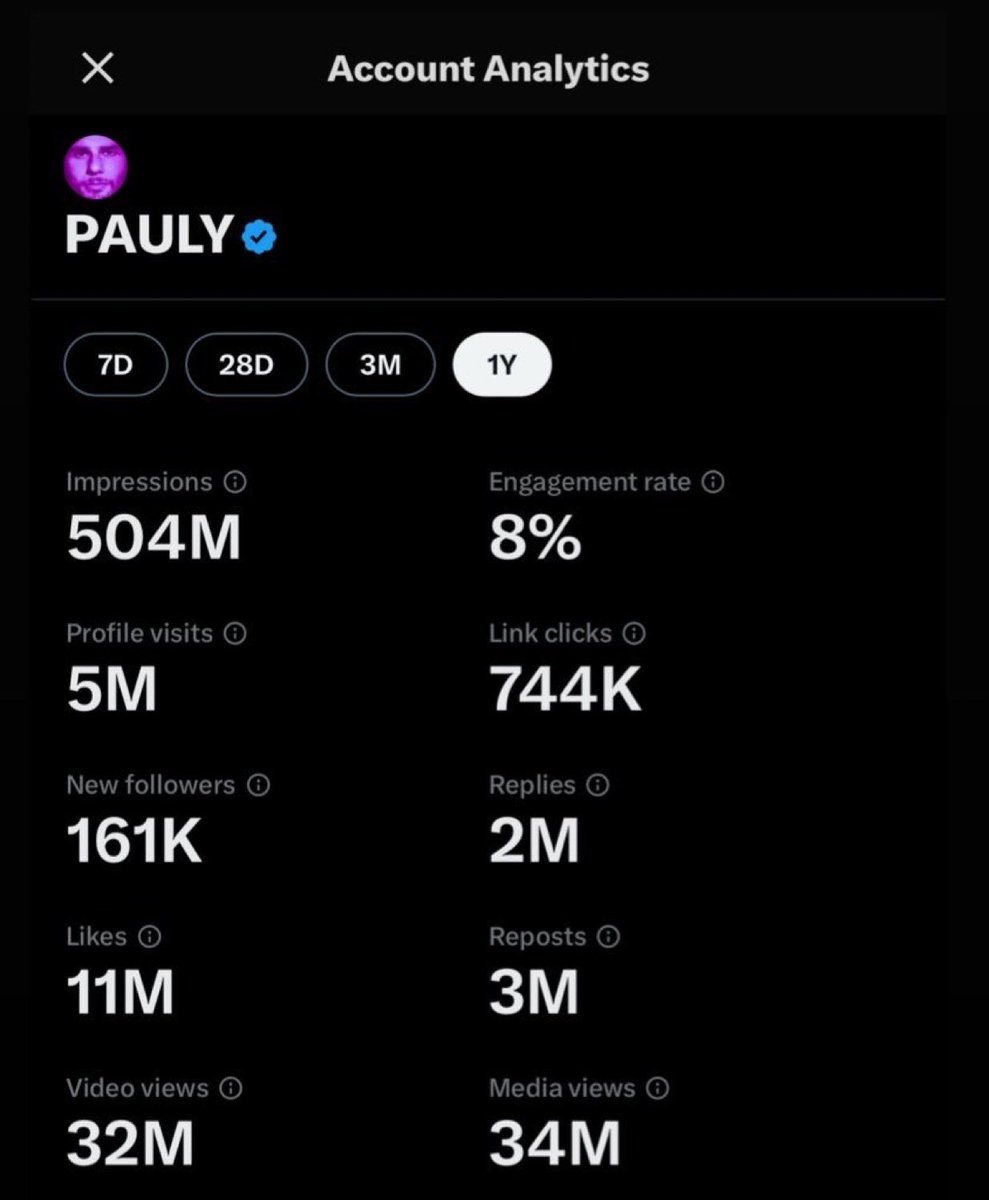Tap the Replies info icon

click(x=598, y=786)
